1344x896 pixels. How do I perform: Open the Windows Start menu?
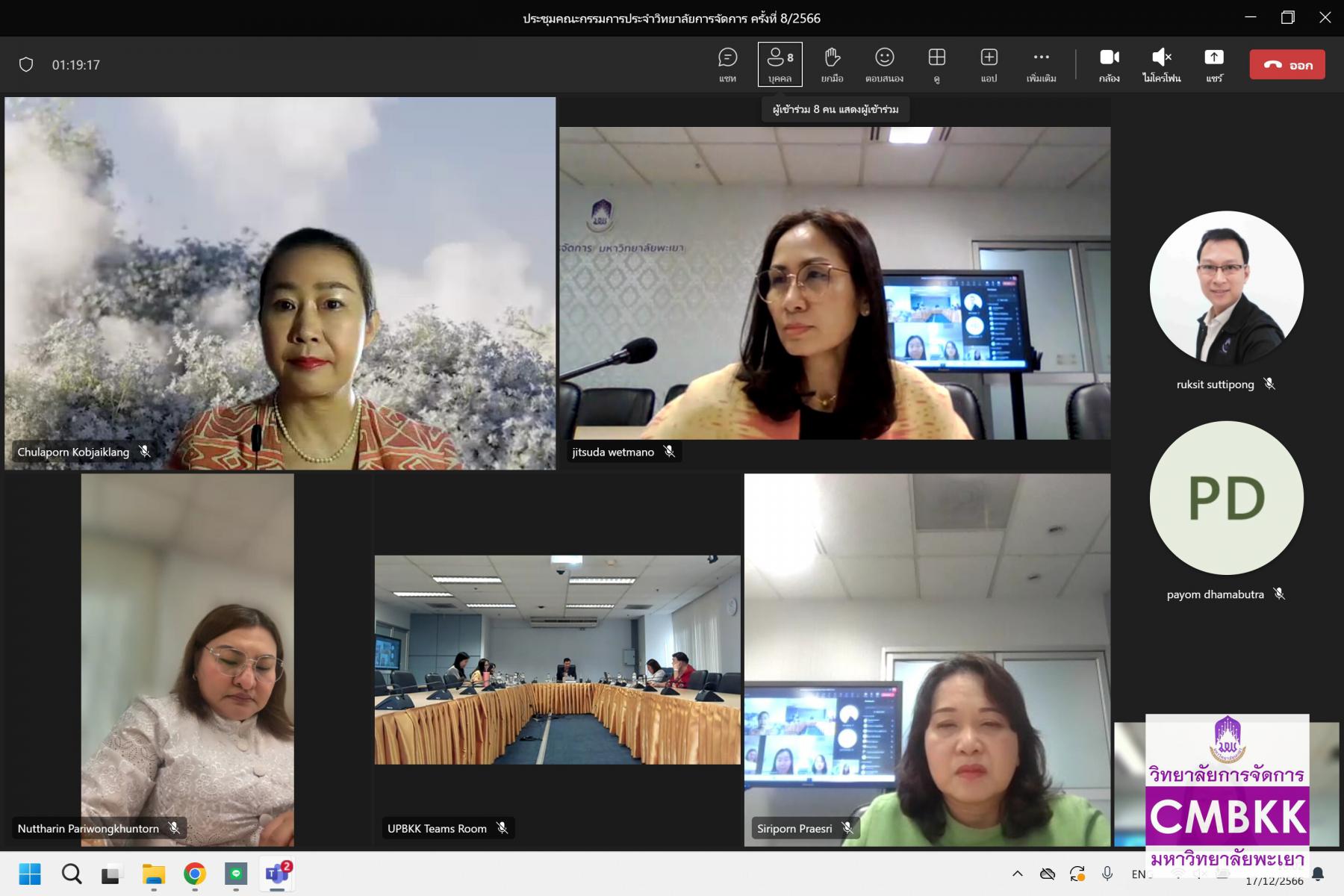pyautogui.click(x=30, y=874)
